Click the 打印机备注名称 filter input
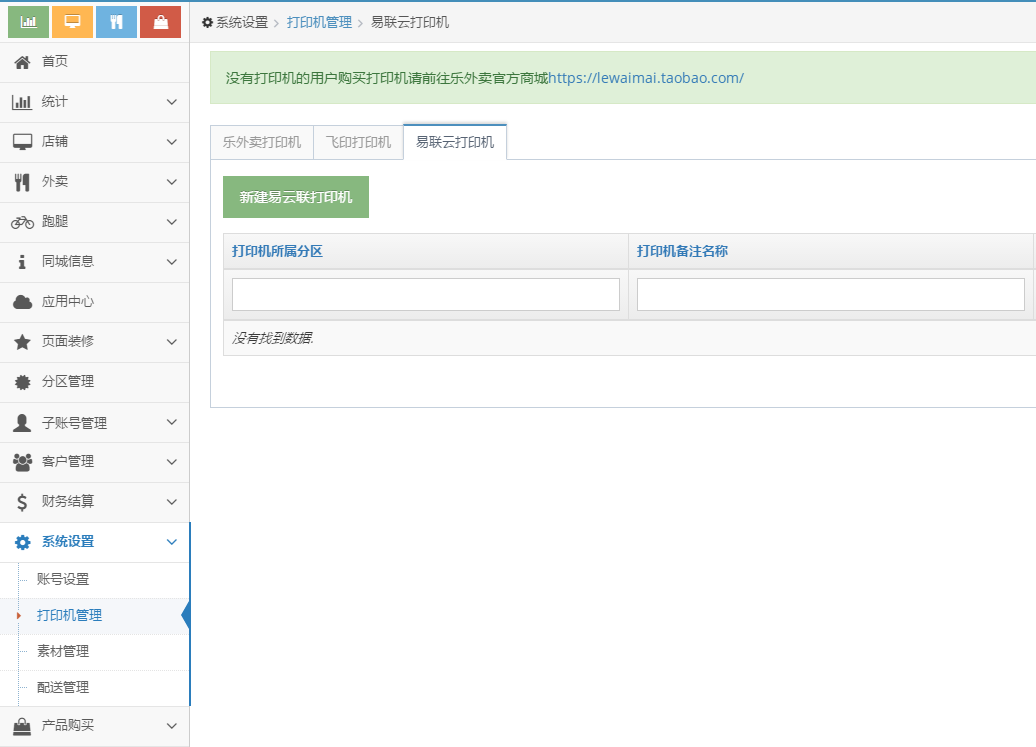 [x=831, y=295]
